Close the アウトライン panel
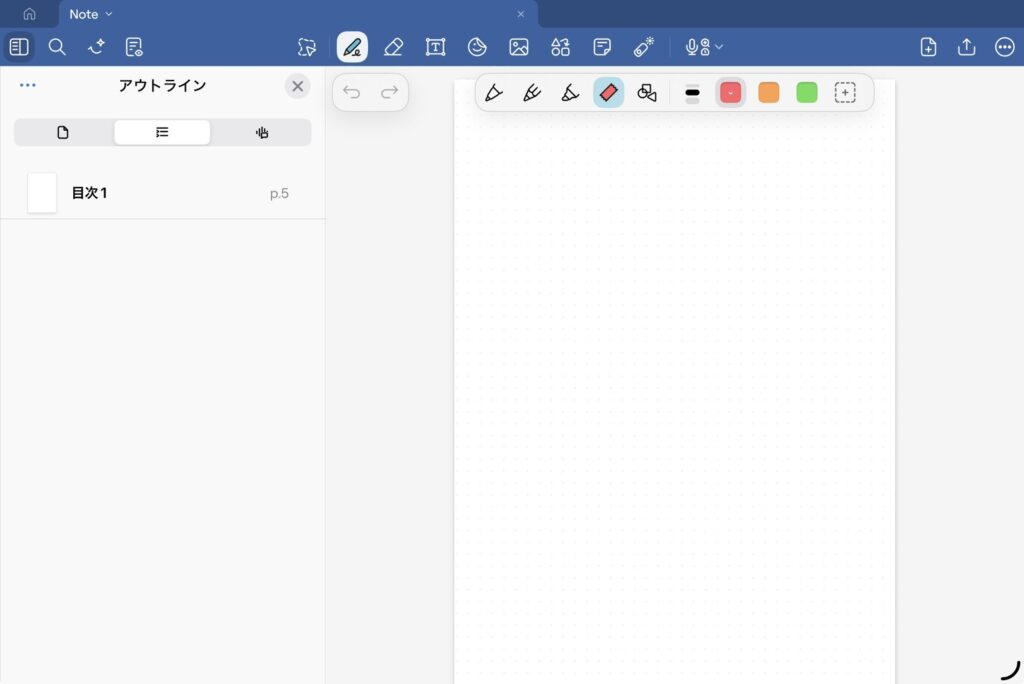The image size is (1024, 684). tap(297, 86)
